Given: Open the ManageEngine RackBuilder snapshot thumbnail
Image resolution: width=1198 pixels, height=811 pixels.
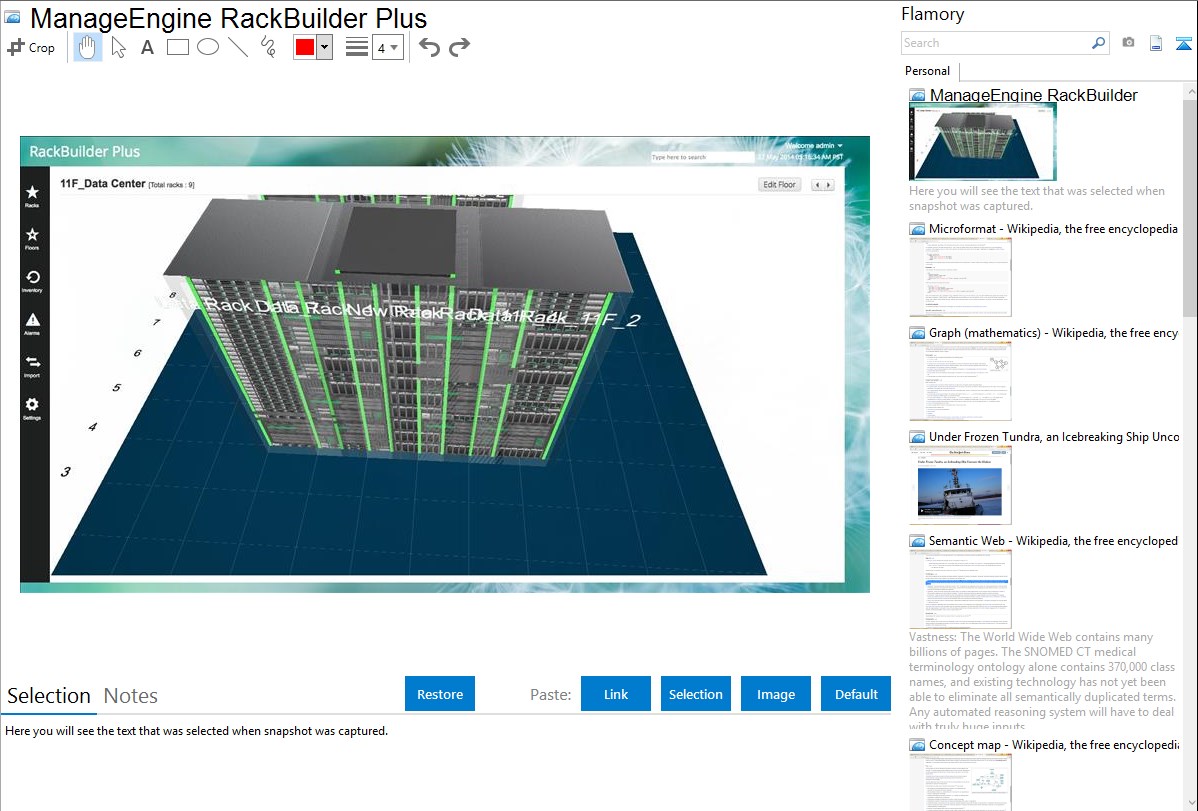Looking at the screenshot, I should click(983, 142).
